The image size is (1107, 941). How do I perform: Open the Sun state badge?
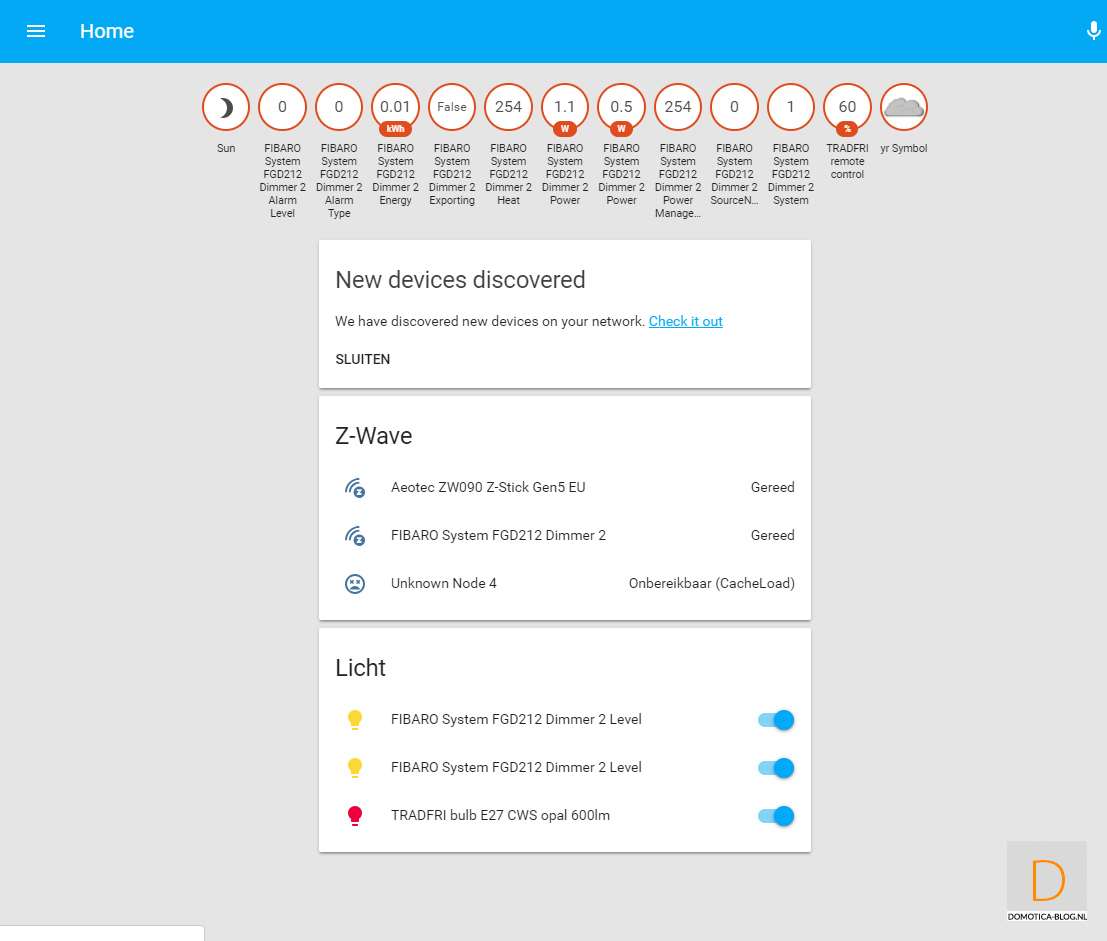[226, 107]
